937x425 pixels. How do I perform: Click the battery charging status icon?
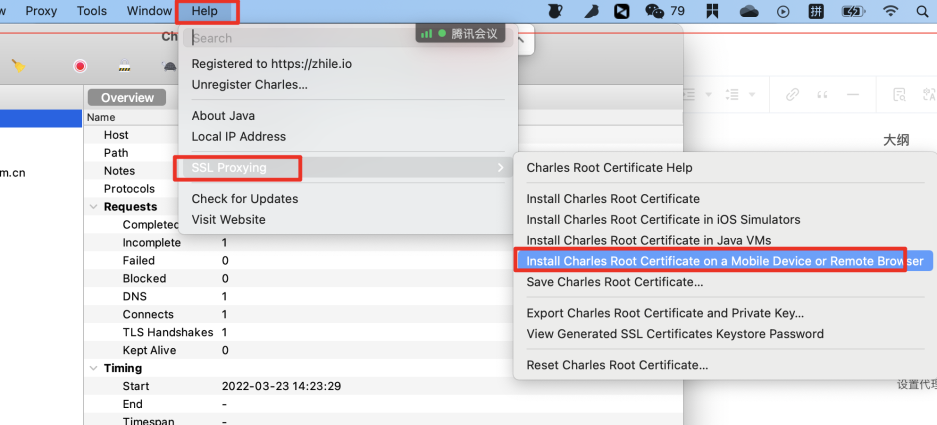coord(852,11)
